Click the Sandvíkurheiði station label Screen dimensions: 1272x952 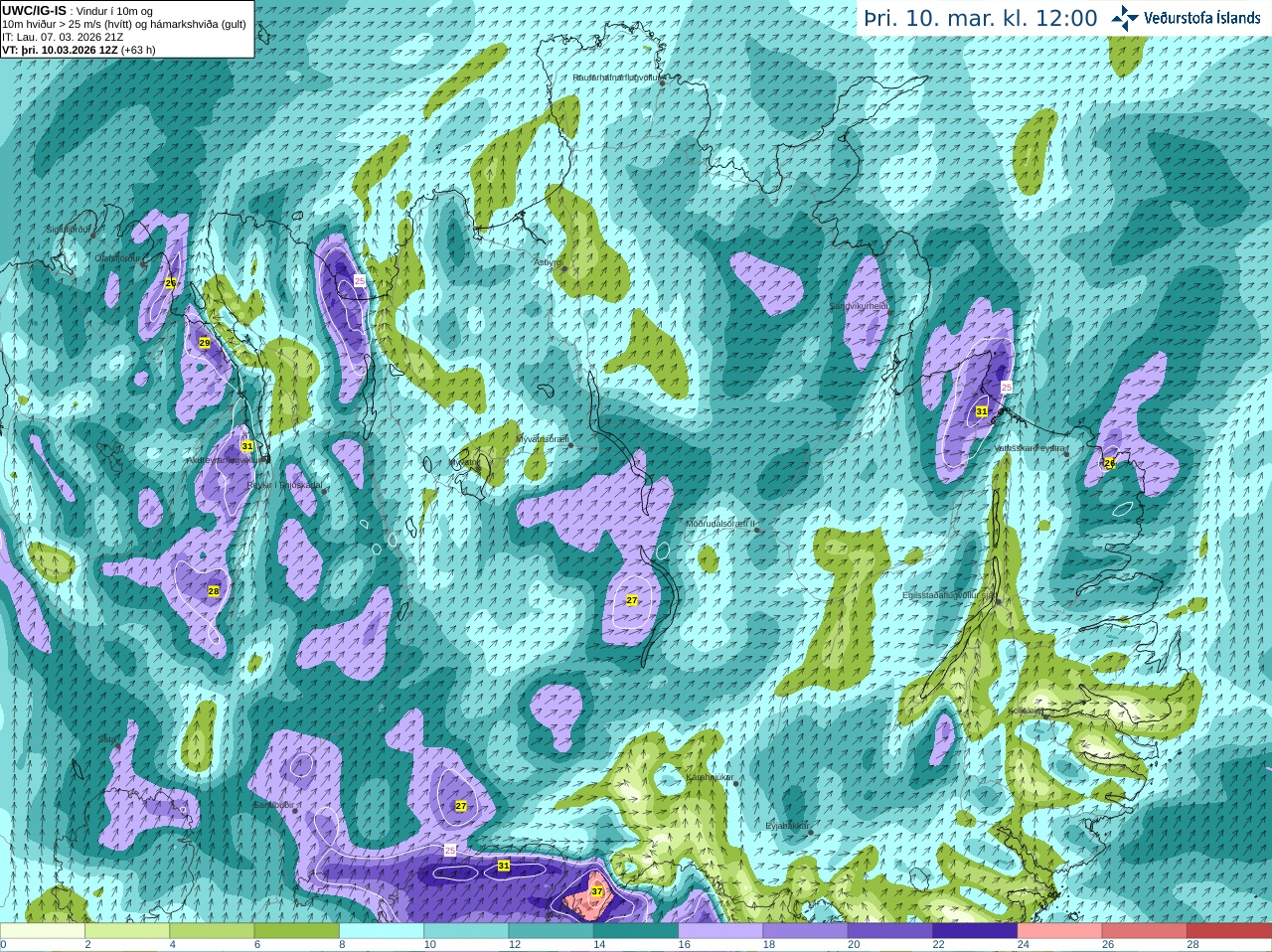[x=860, y=306]
